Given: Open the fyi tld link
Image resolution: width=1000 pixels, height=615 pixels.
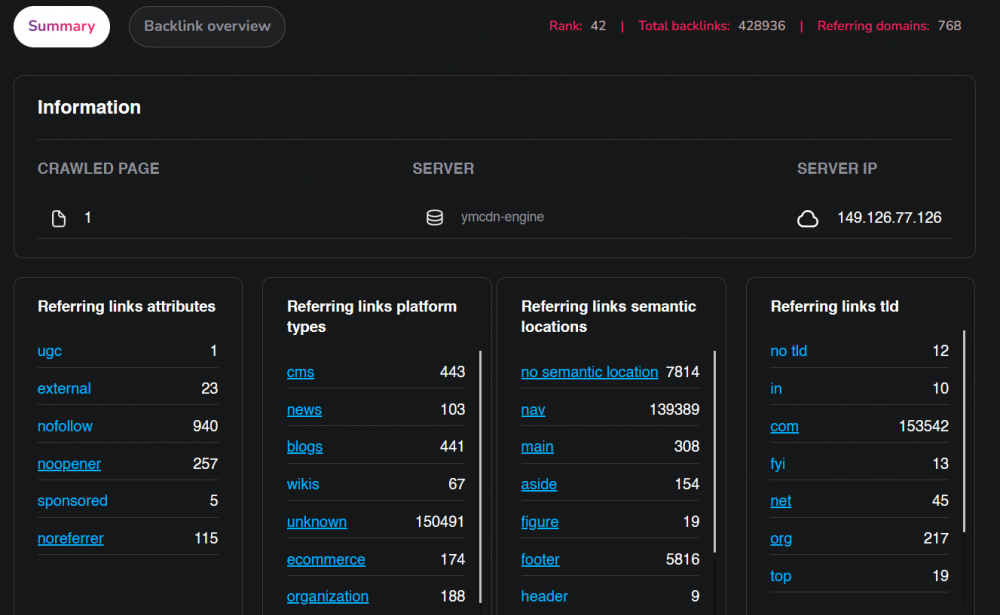Looking at the screenshot, I should click(777, 464).
